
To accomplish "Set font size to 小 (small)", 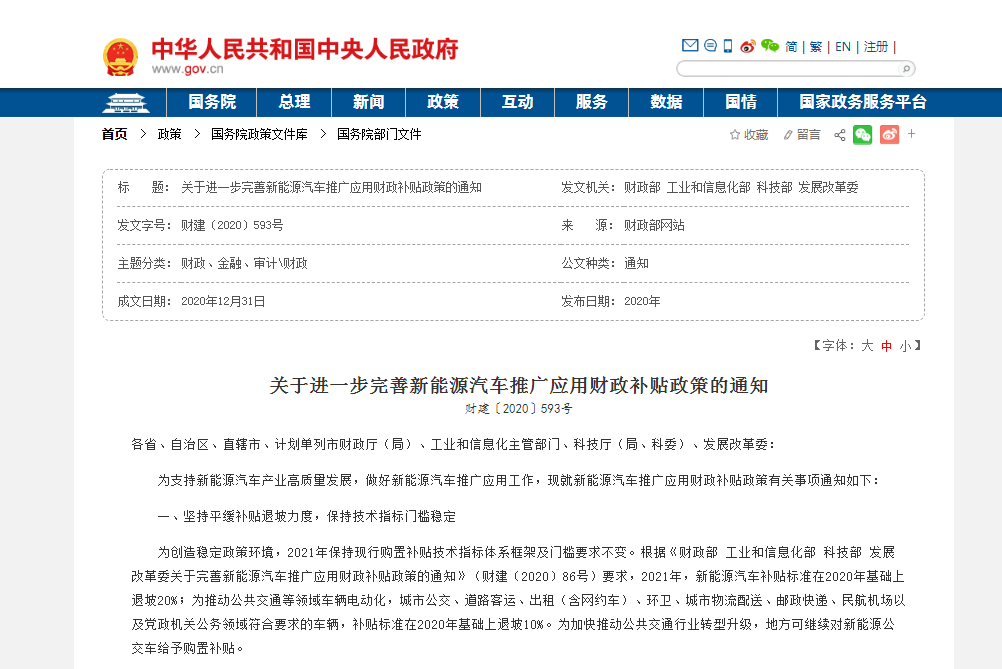I will pos(904,346).
